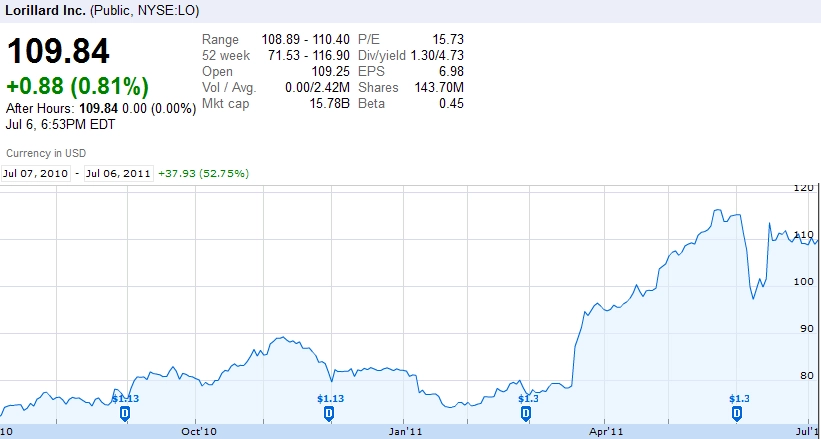Click the +0.88 (0.81%) price change
This screenshot has height=439, width=821.
coord(77,87)
